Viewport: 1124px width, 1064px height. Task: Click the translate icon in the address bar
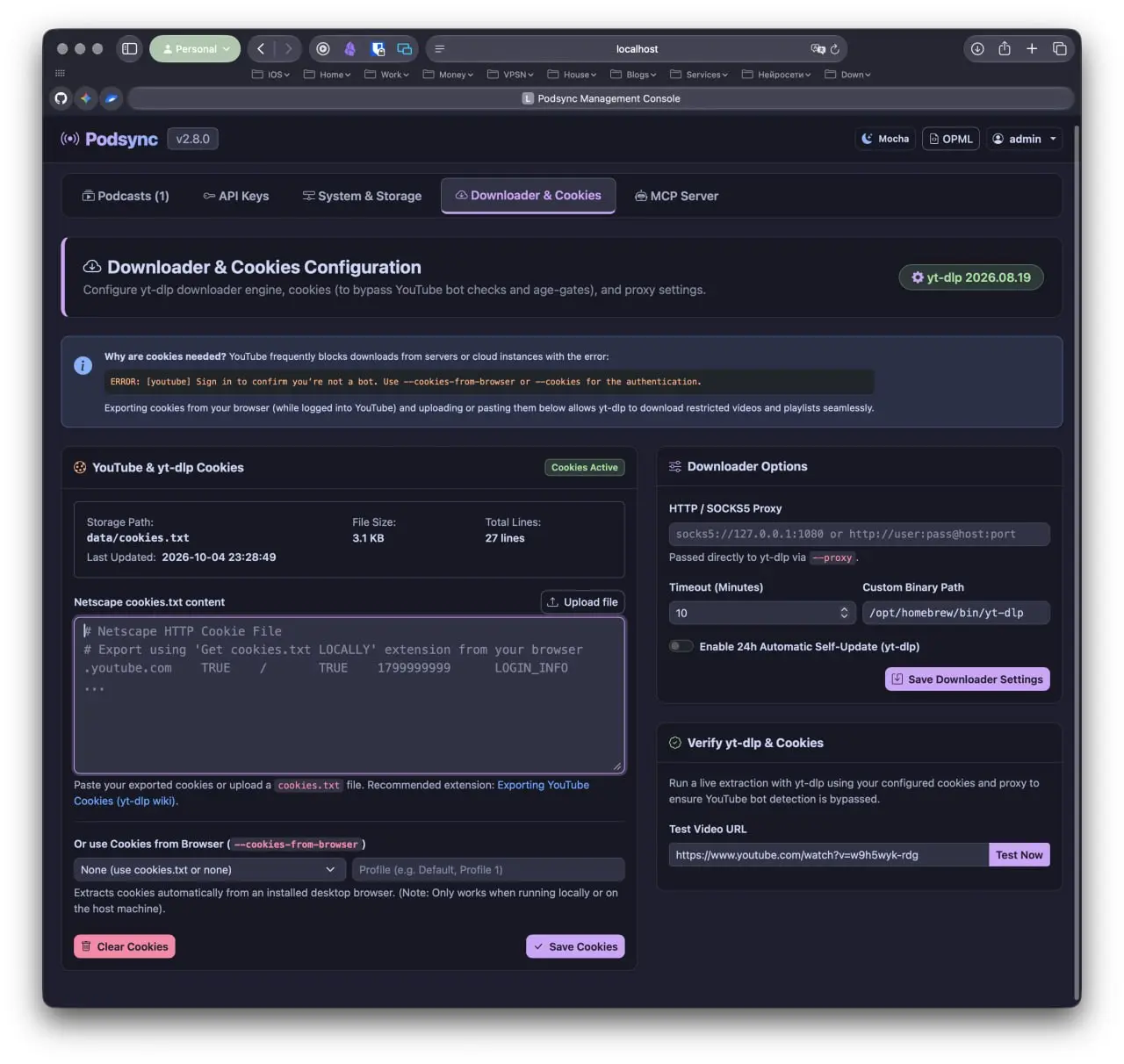[x=818, y=49]
